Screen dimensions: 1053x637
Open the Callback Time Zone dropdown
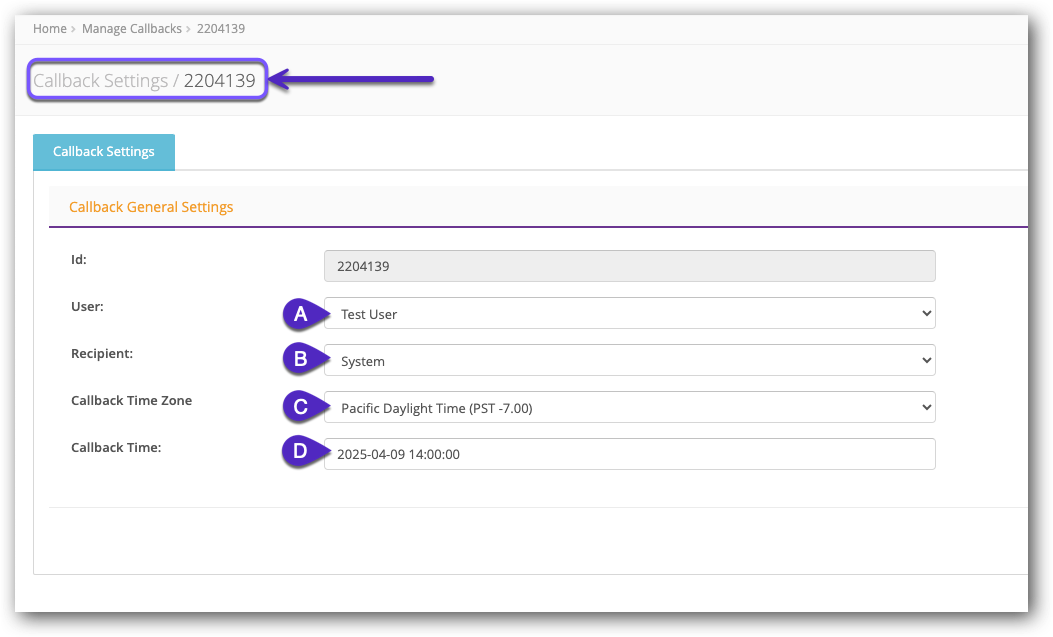point(629,407)
